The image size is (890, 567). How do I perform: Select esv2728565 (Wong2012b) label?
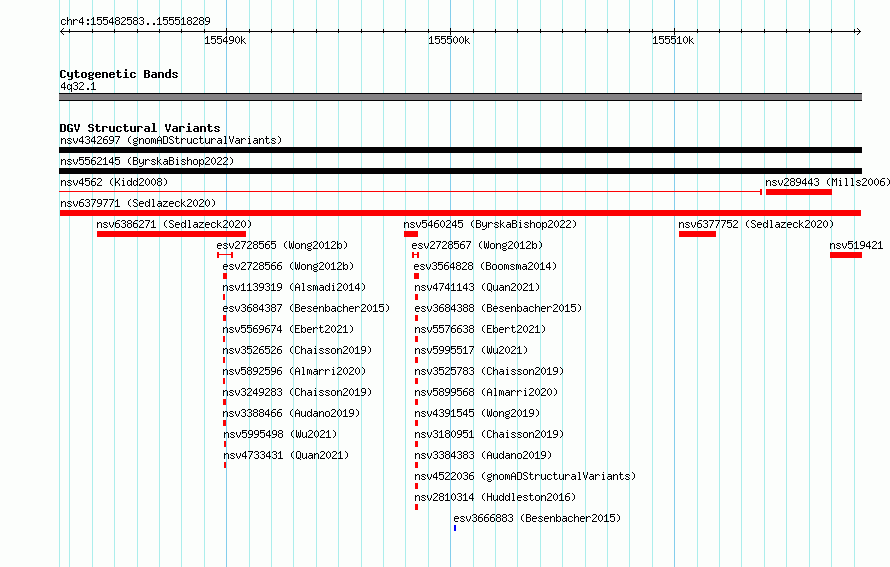click(x=282, y=245)
